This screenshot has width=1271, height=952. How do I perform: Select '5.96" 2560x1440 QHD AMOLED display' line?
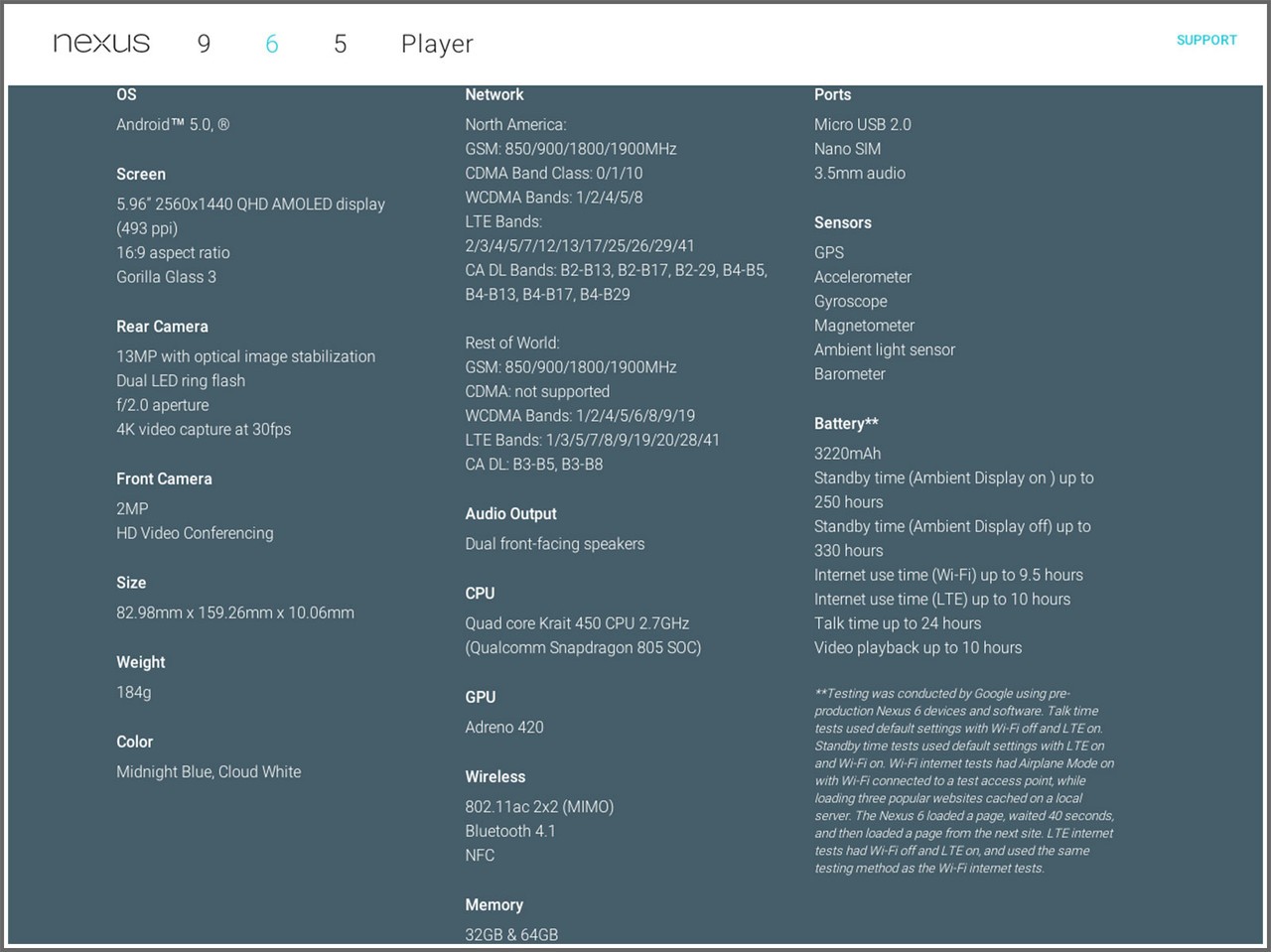250,204
